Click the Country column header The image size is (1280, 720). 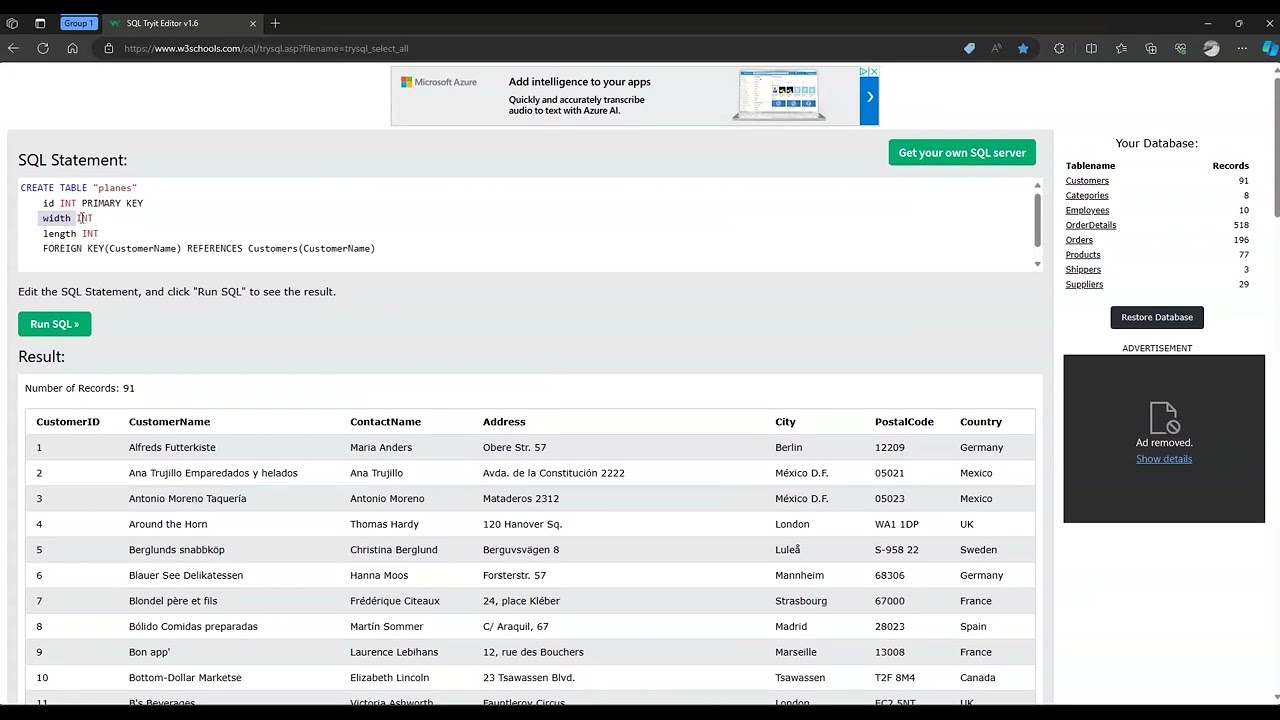(x=981, y=422)
